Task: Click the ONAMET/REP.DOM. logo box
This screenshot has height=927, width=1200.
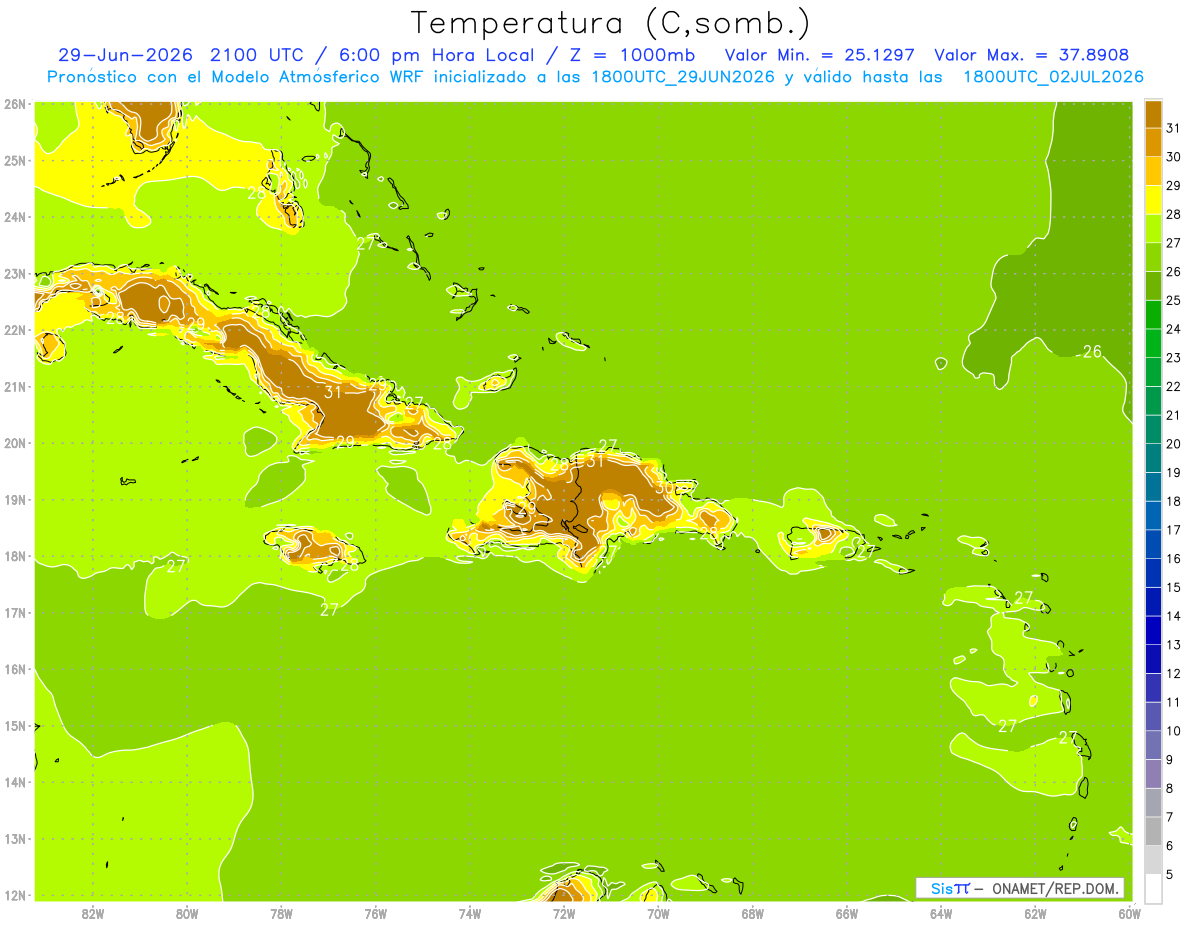Action: pyautogui.click(x=1020, y=888)
